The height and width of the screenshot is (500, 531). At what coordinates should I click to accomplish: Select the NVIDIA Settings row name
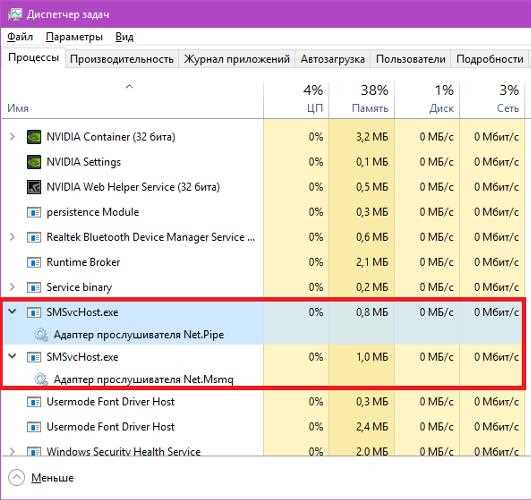[x=83, y=162]
